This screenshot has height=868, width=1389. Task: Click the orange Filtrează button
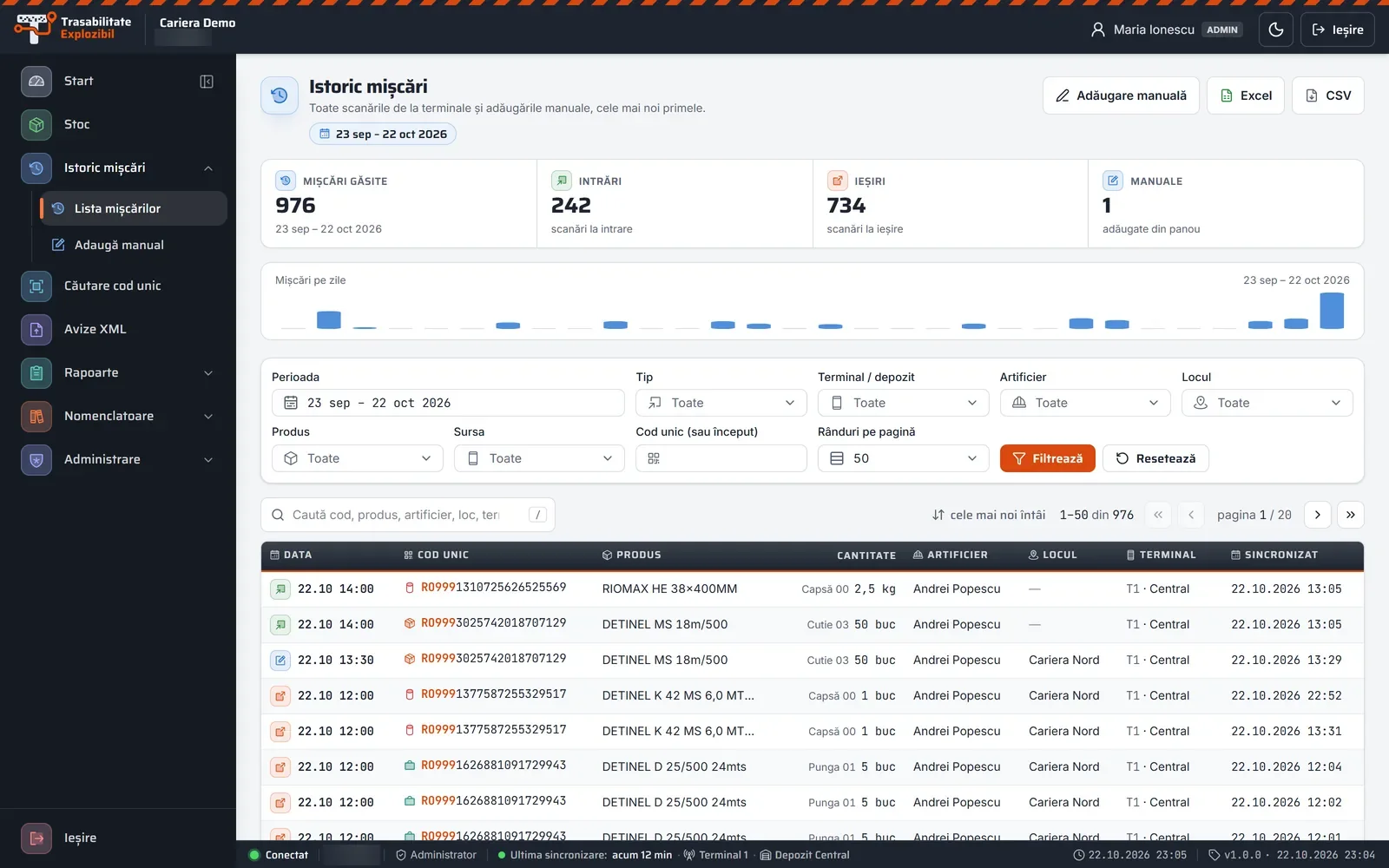(x=1048, y=458)
